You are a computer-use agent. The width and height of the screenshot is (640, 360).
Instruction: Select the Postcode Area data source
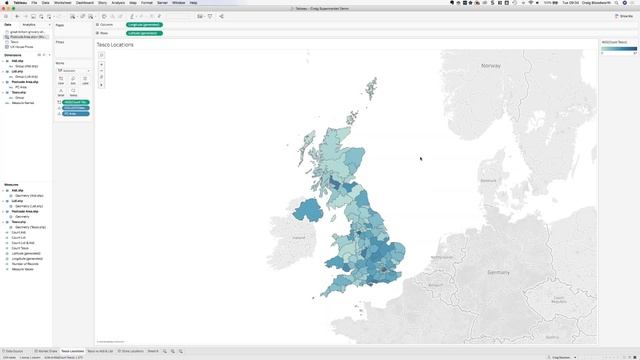[x=27, y=37]
